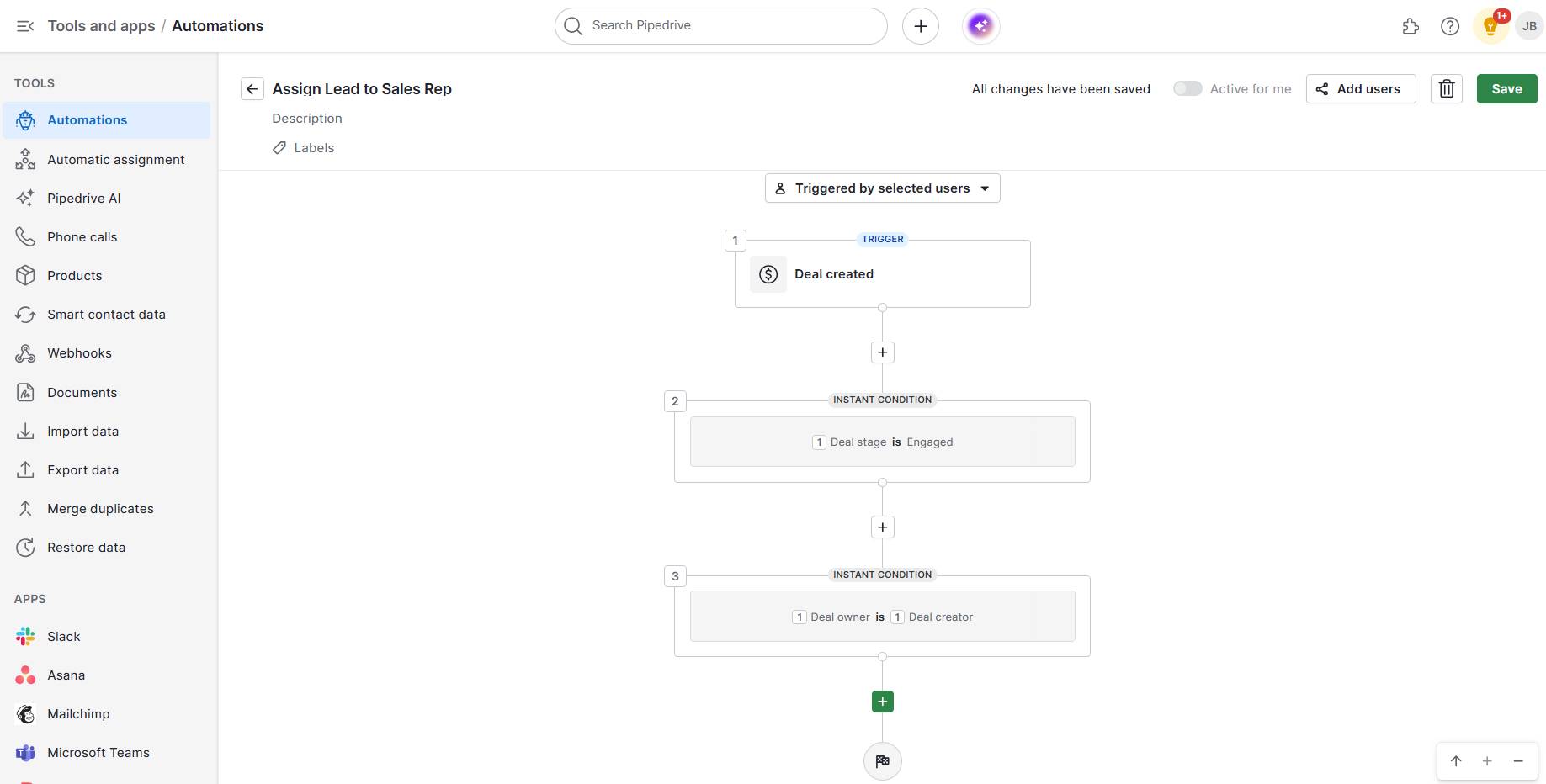Open the JB account avatar

(1529, 26)
